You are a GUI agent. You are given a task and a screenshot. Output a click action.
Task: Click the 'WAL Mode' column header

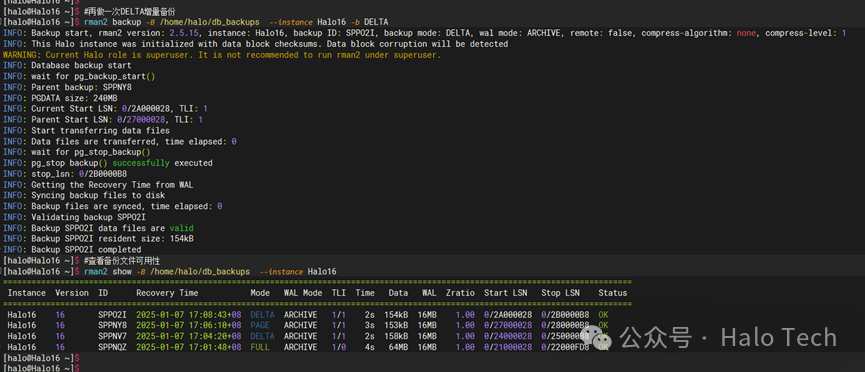pyautogui.click(x=303, y=293)
